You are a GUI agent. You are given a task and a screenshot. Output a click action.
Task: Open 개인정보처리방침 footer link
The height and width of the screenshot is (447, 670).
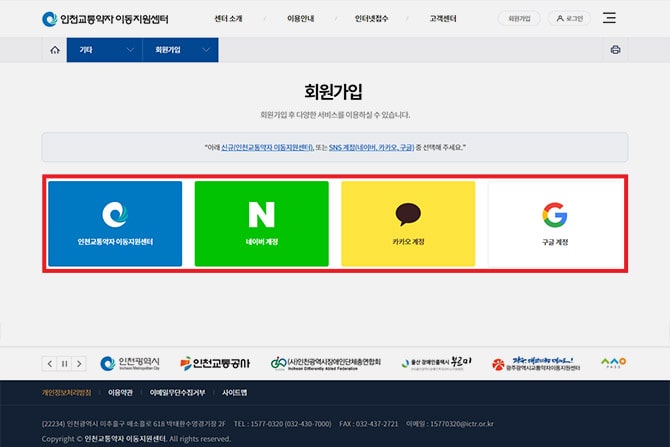(x=67, y=393)
